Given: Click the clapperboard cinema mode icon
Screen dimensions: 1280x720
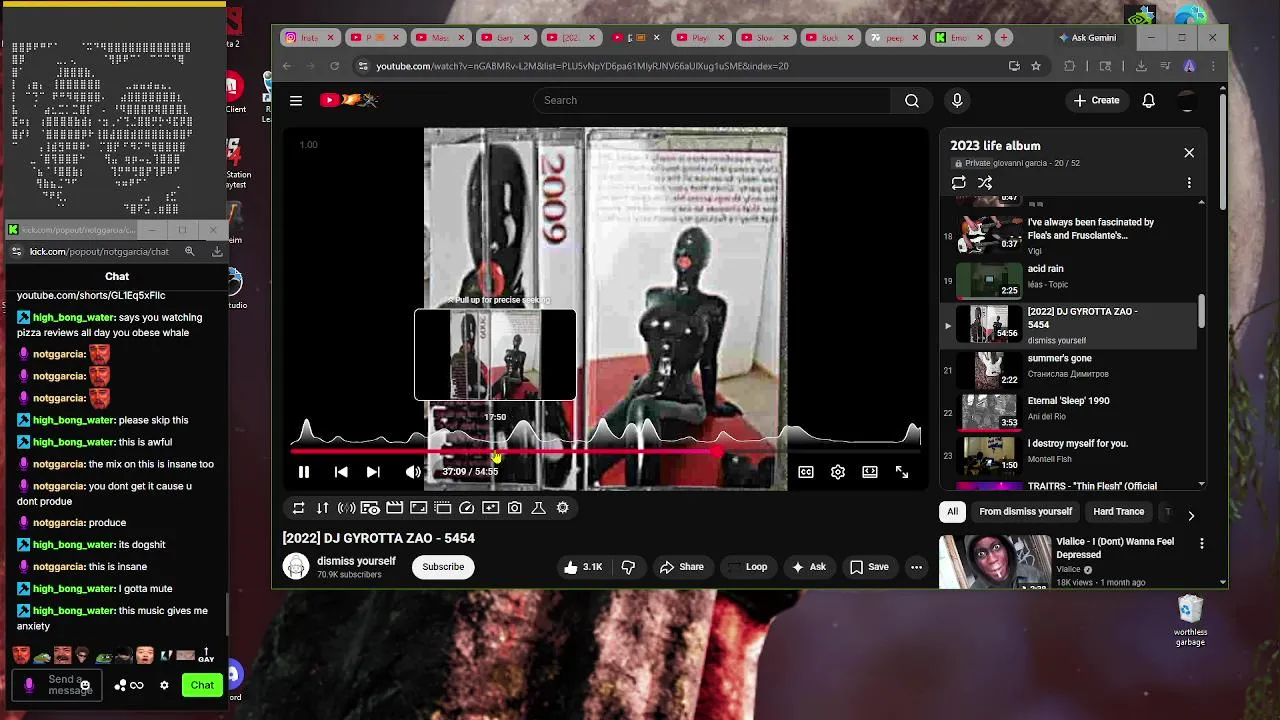Looking at the screenshot, I should 394,508.
